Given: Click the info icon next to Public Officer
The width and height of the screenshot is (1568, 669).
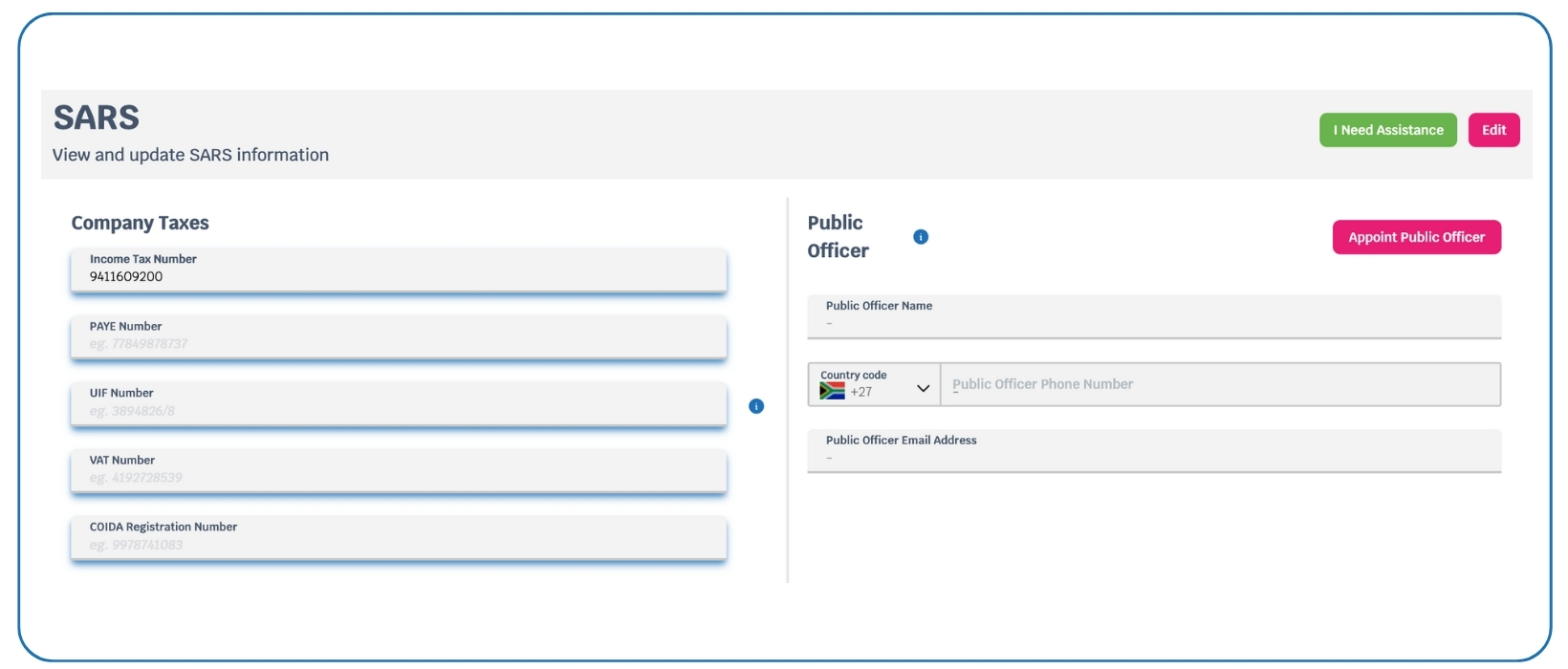Looking at the screenshot, I should click(921, 237).
